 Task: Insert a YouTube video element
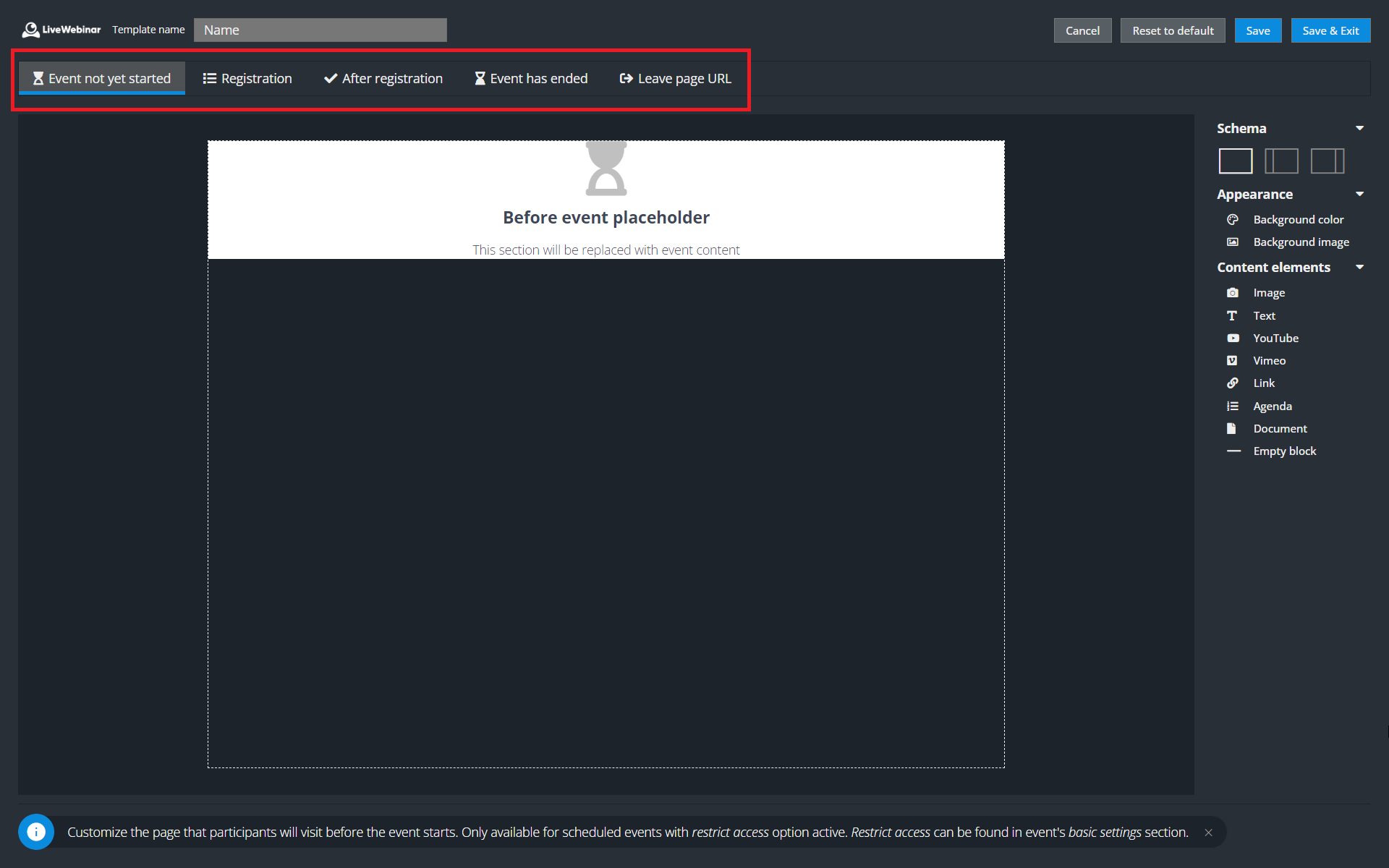point(1277,338)
